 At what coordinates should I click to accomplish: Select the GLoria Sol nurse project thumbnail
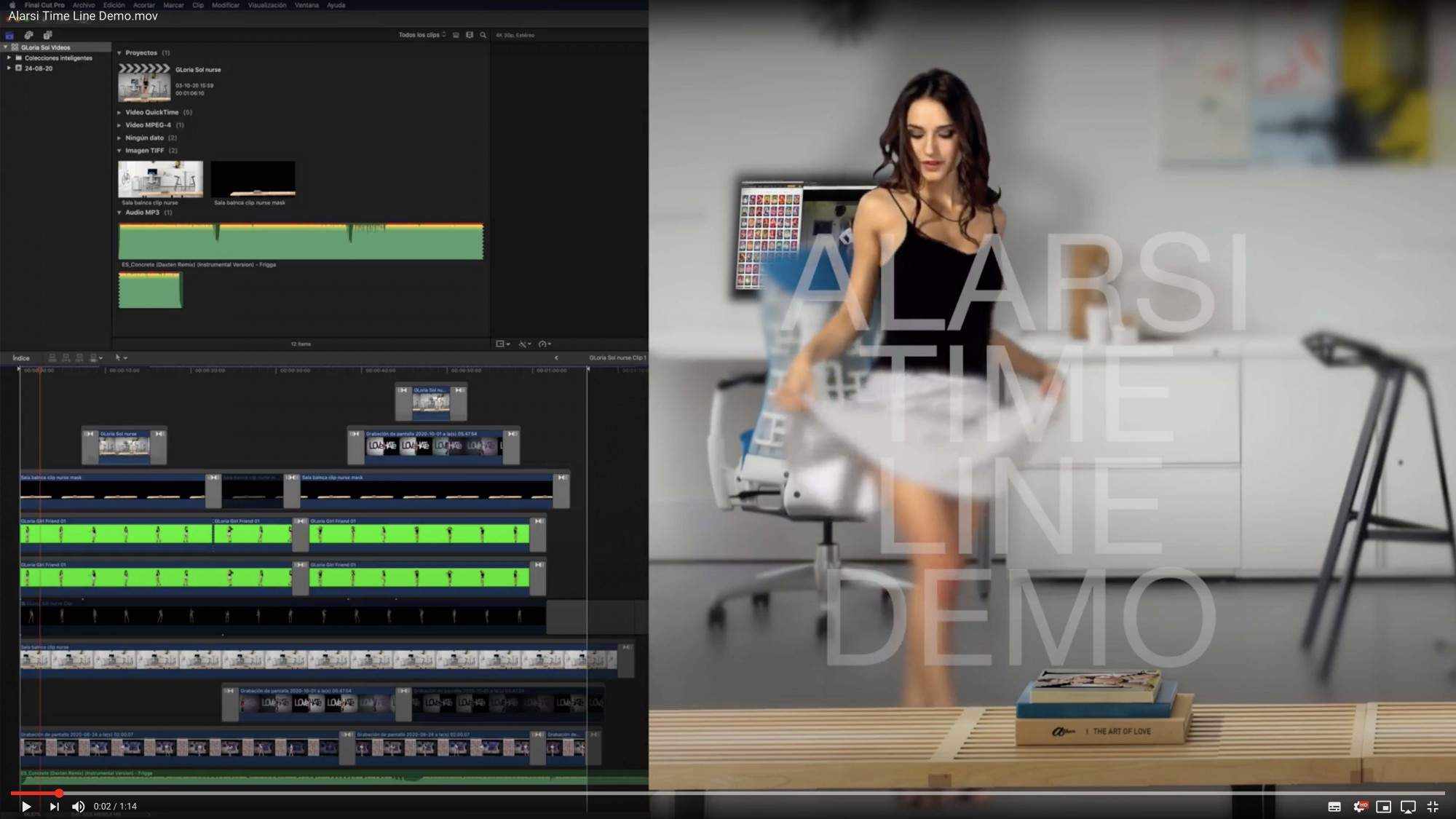point(145,82)
